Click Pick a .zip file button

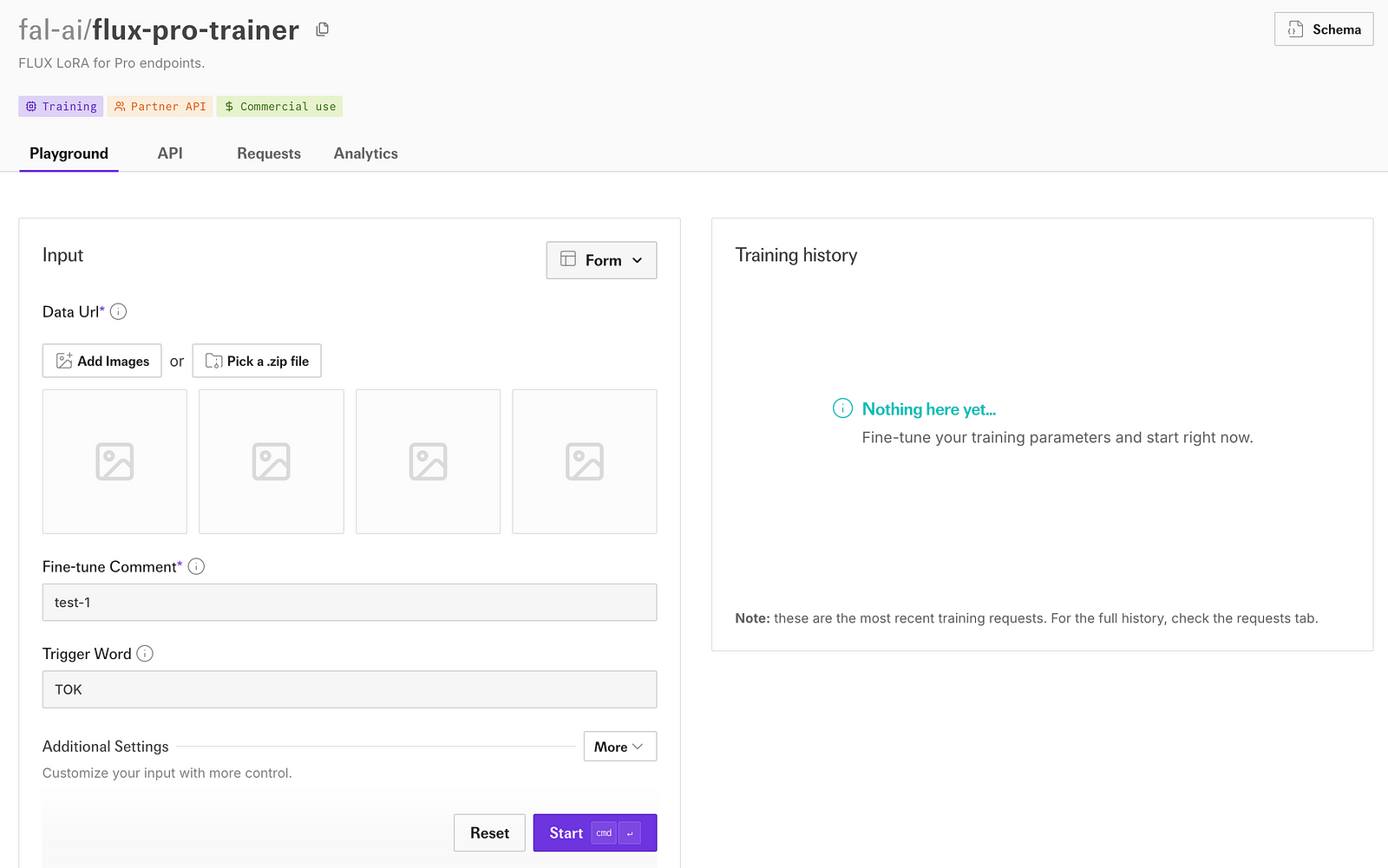(x=257, y=361)
